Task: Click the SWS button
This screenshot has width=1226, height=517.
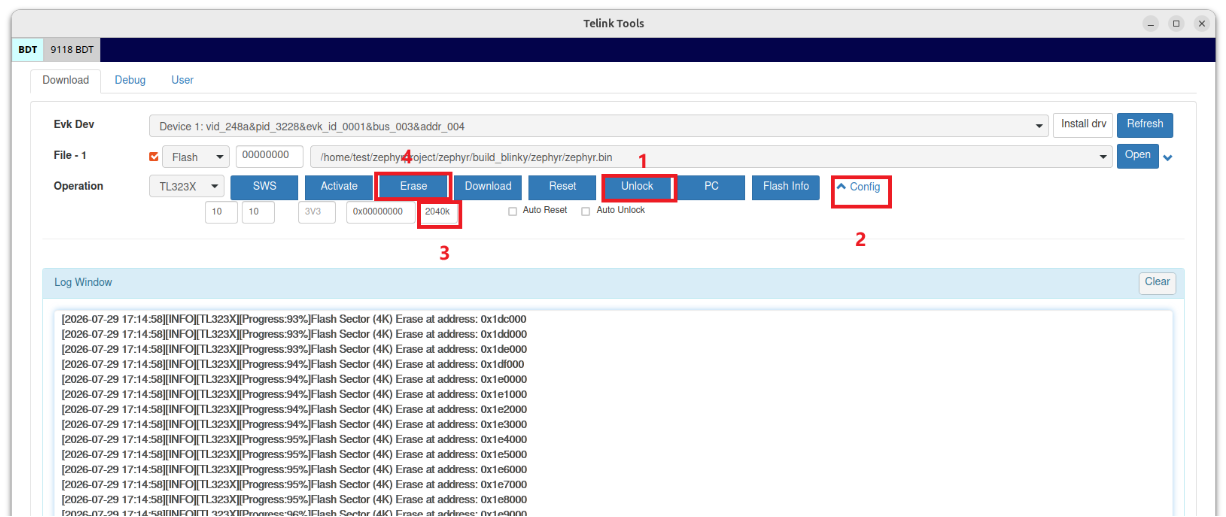Action: 264,187
